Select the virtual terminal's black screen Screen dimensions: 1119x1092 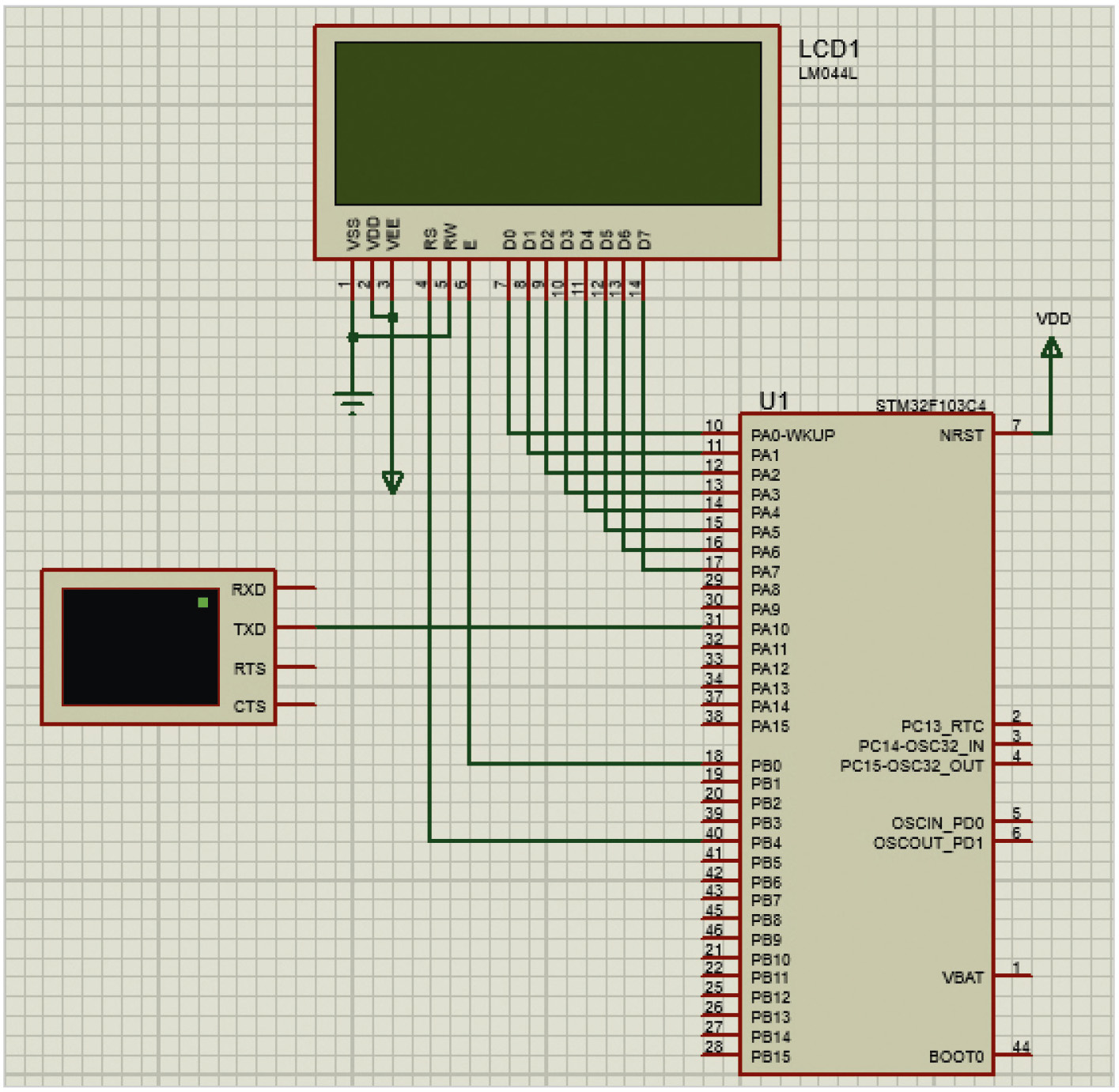(140, 647)
